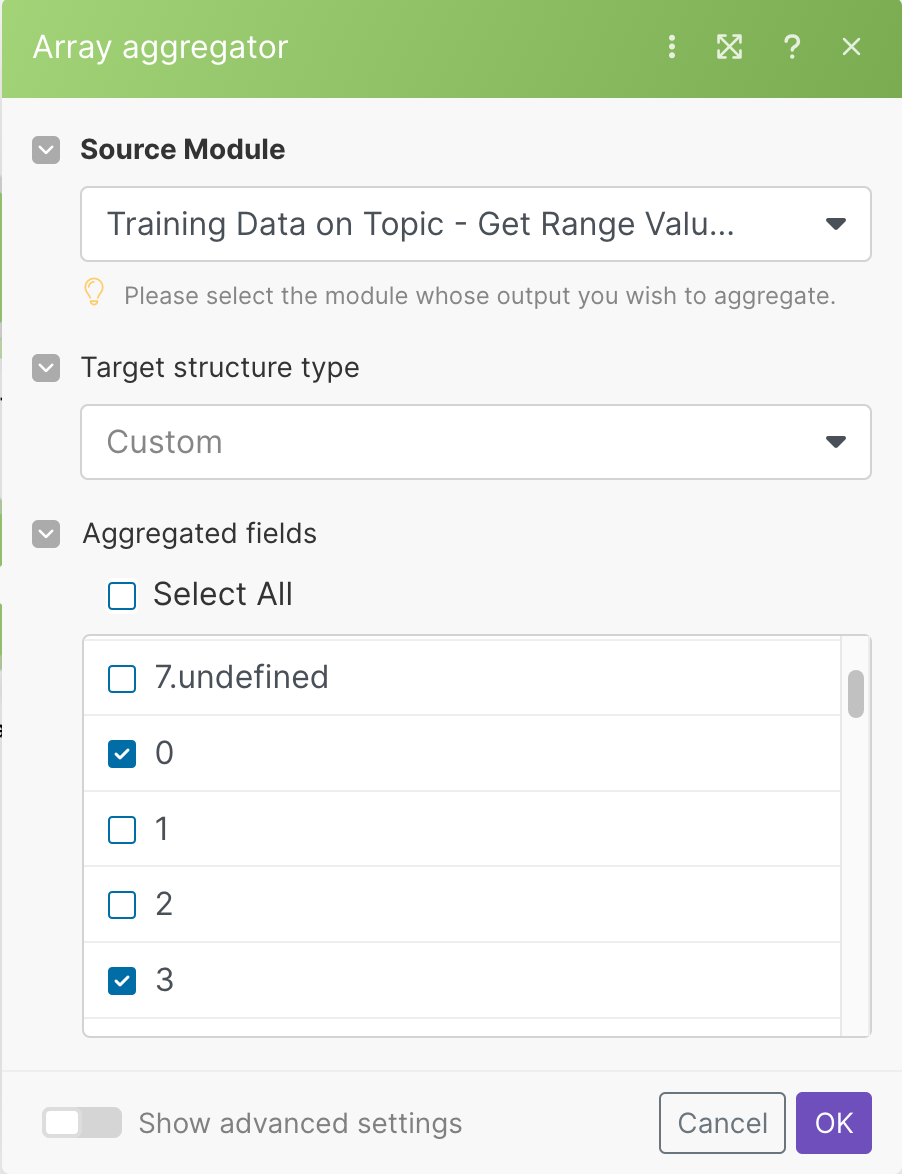Open the Source Module dropdown
902x1174 pixels.
click(476, 224)
